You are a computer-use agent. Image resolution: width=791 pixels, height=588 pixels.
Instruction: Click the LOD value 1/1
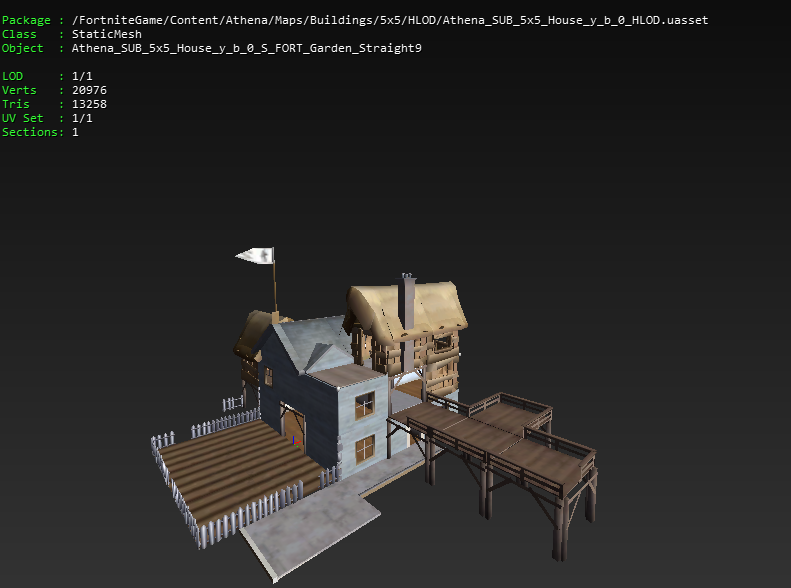coord(82,76)
